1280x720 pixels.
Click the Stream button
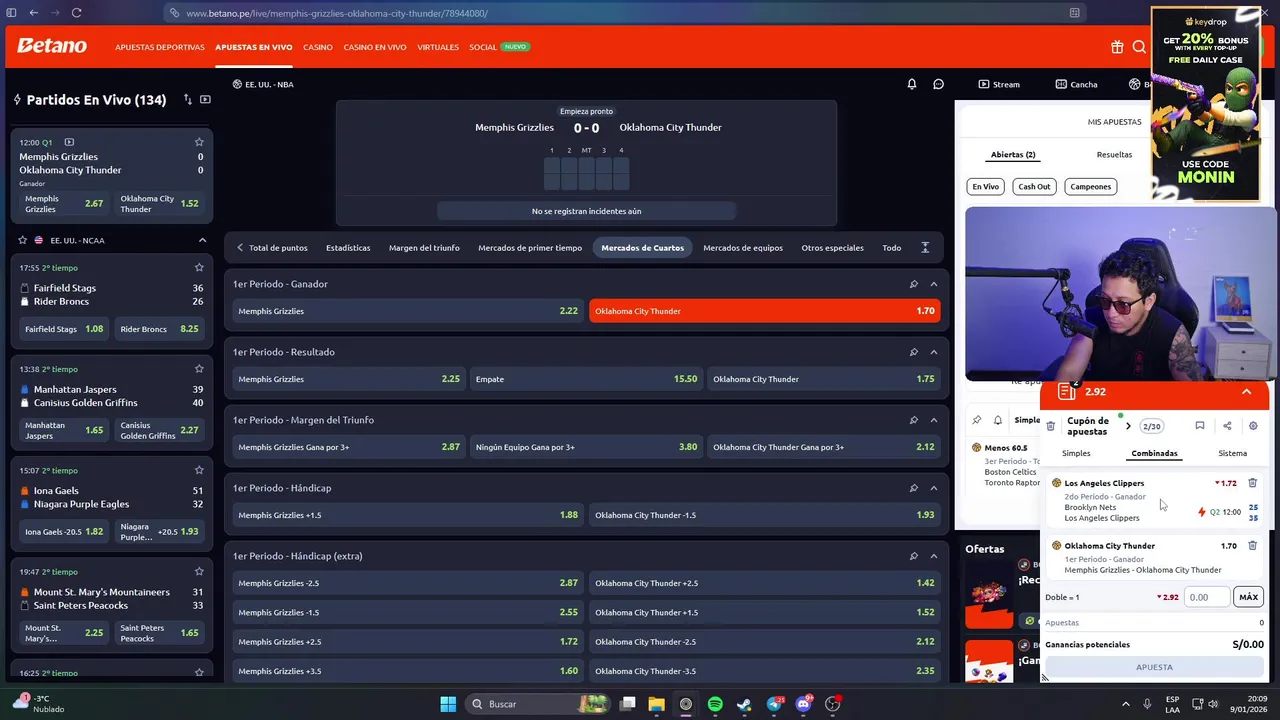(x=999, y=84)
